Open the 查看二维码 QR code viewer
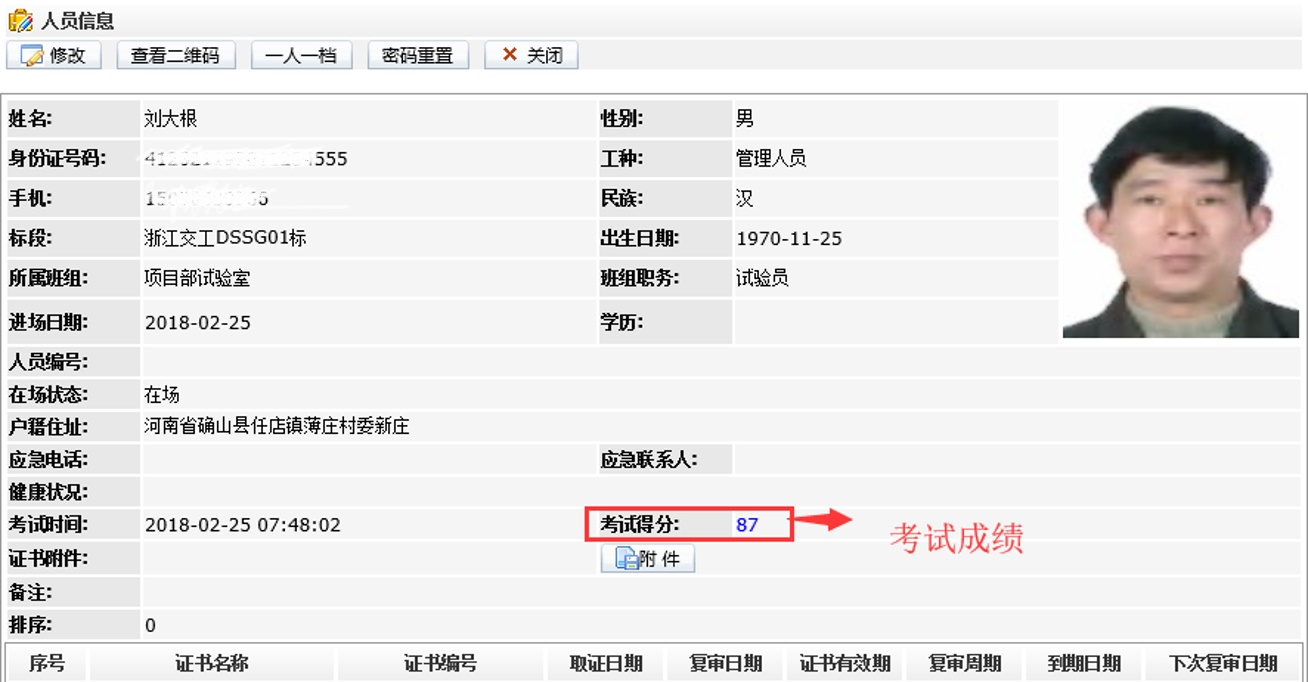Viewport: 1308px width, 682px height. pos(175,56)
